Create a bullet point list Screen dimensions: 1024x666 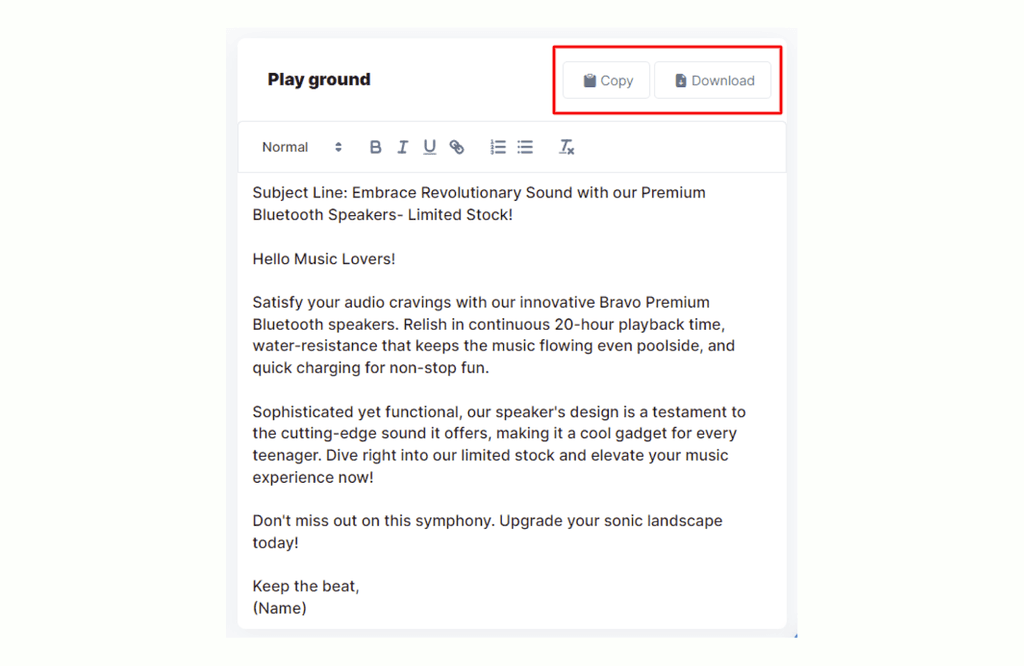click(x=524, y=146)
